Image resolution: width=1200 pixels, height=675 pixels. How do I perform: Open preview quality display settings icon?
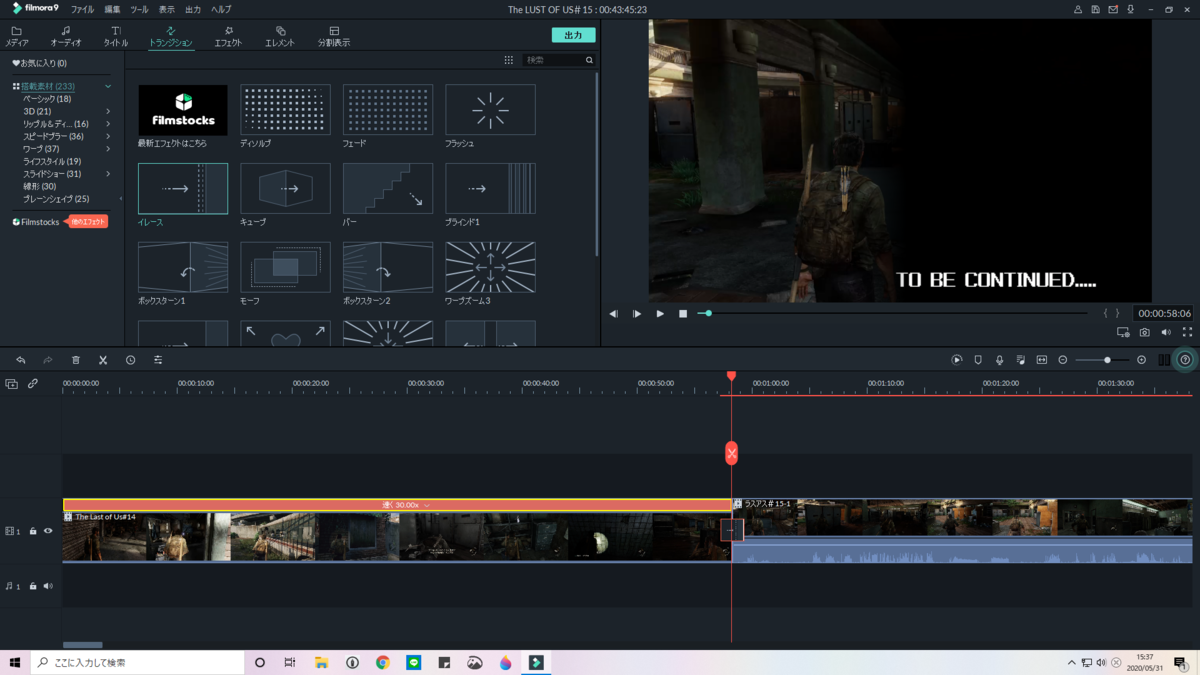pyautogui.click(x=1123, y=332)
